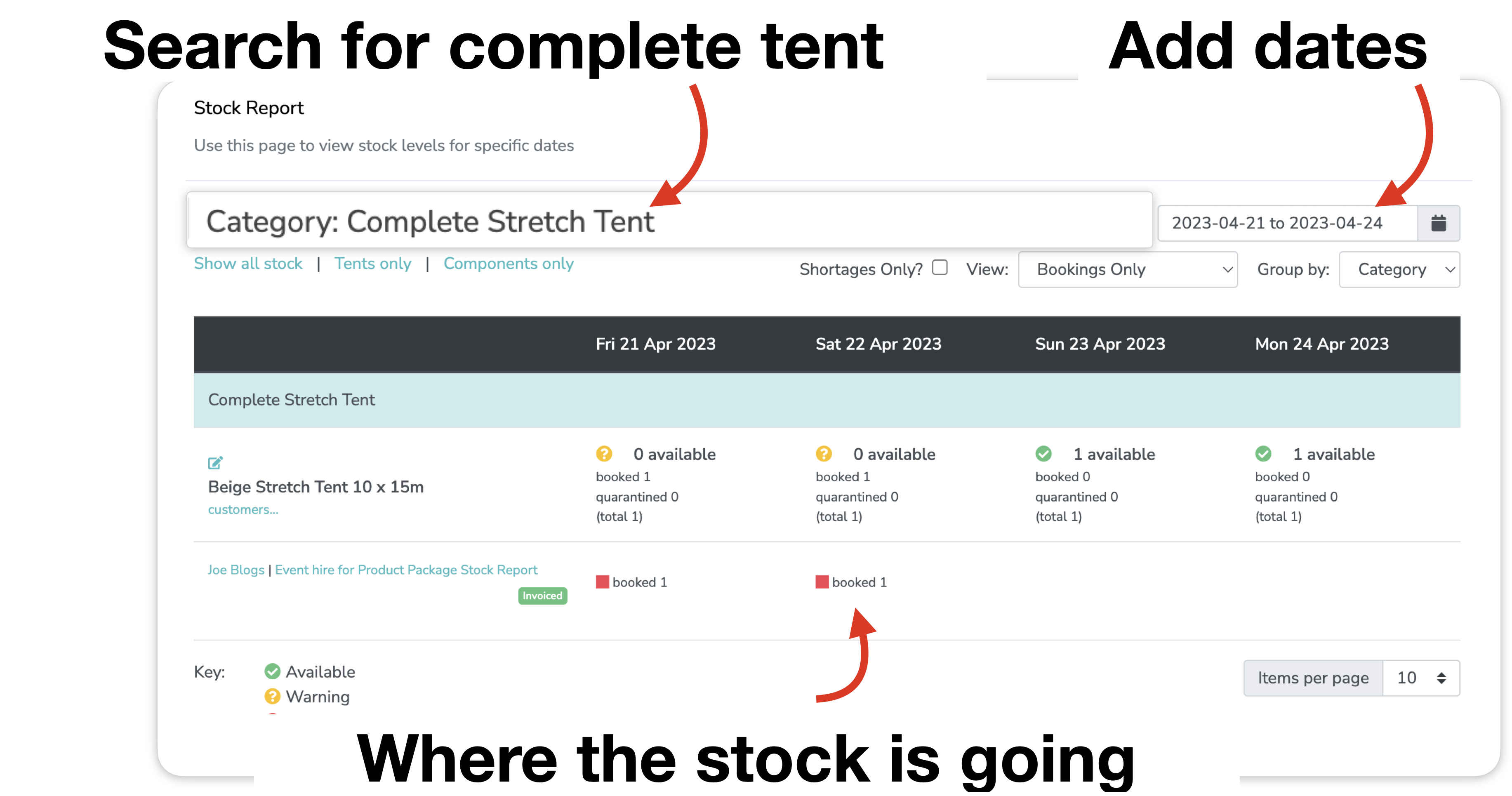Select the Show all stock filter
Screen dimensions: 1512x796
[248, 264]
